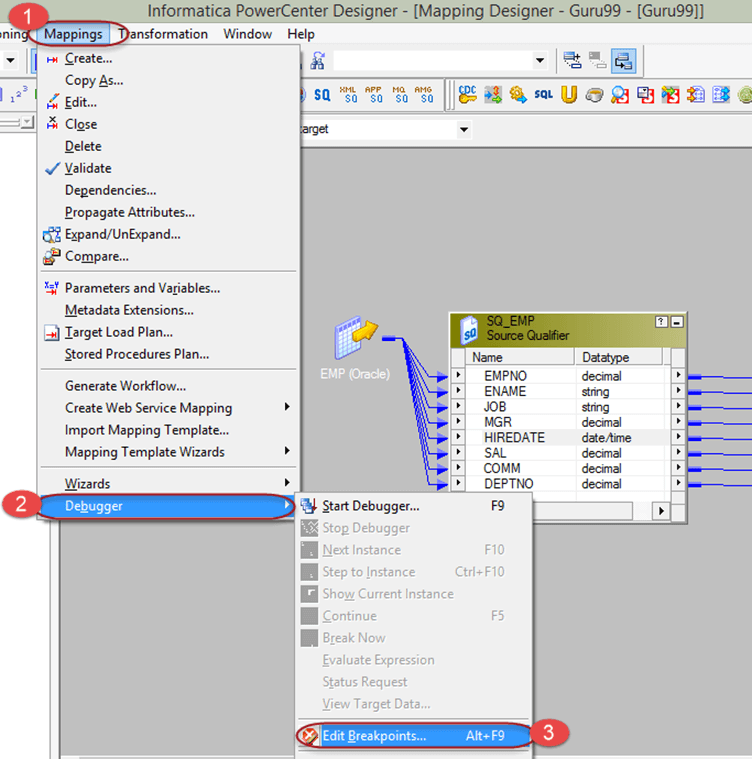Image resolution: width=752 pixels, height=759 pixels.
Task: Click the highlighted arrange-transformations toolbar icon
Action: point(623,61)
